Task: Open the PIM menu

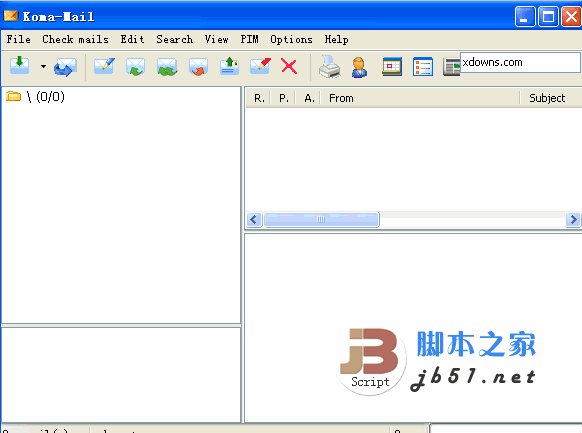Action: (249, 39)
